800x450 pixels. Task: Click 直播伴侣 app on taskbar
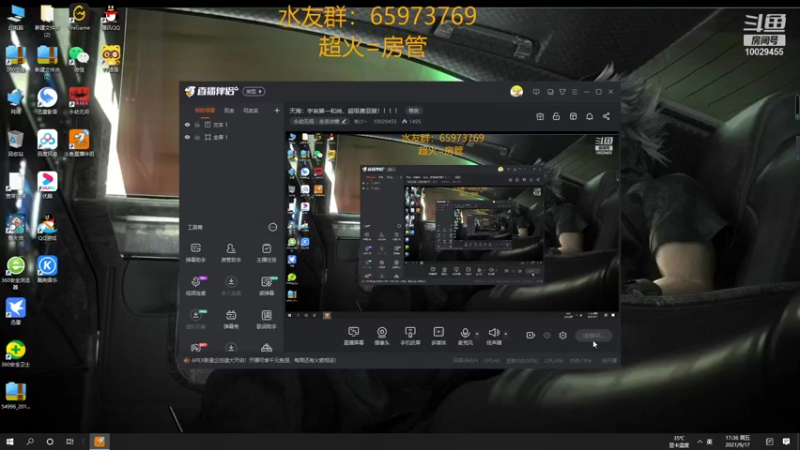99,441
